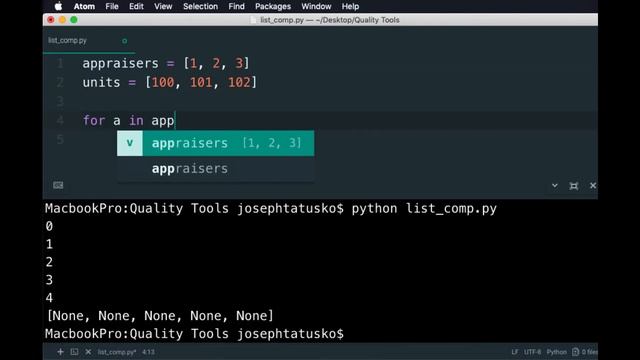
Task: Open the Window menu
Action: point(316,7)
